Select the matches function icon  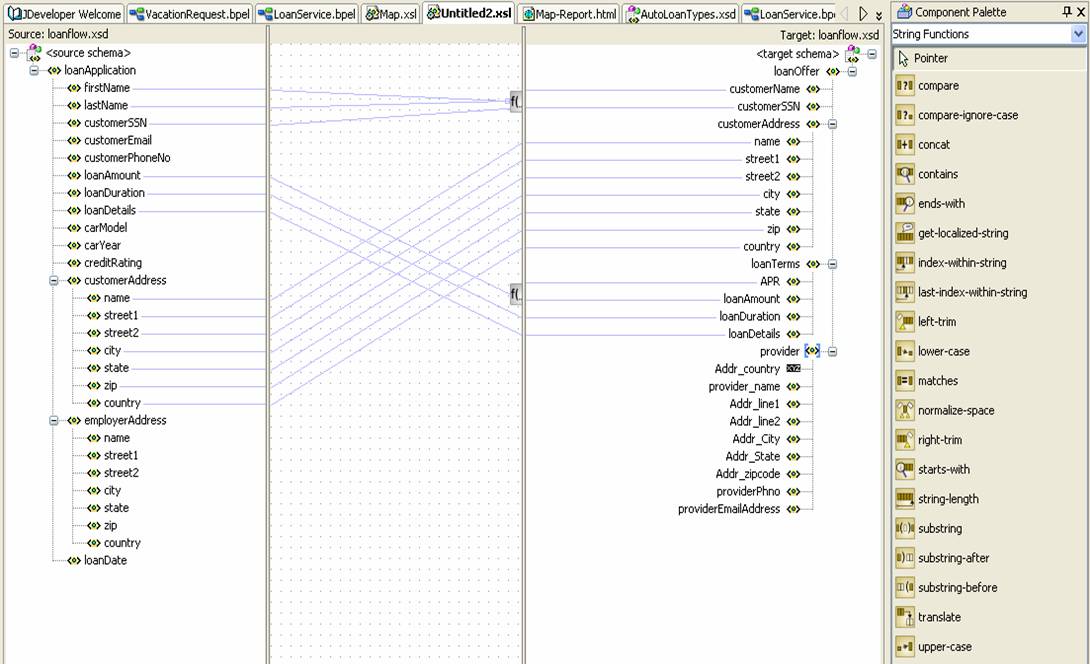point(904,381)
